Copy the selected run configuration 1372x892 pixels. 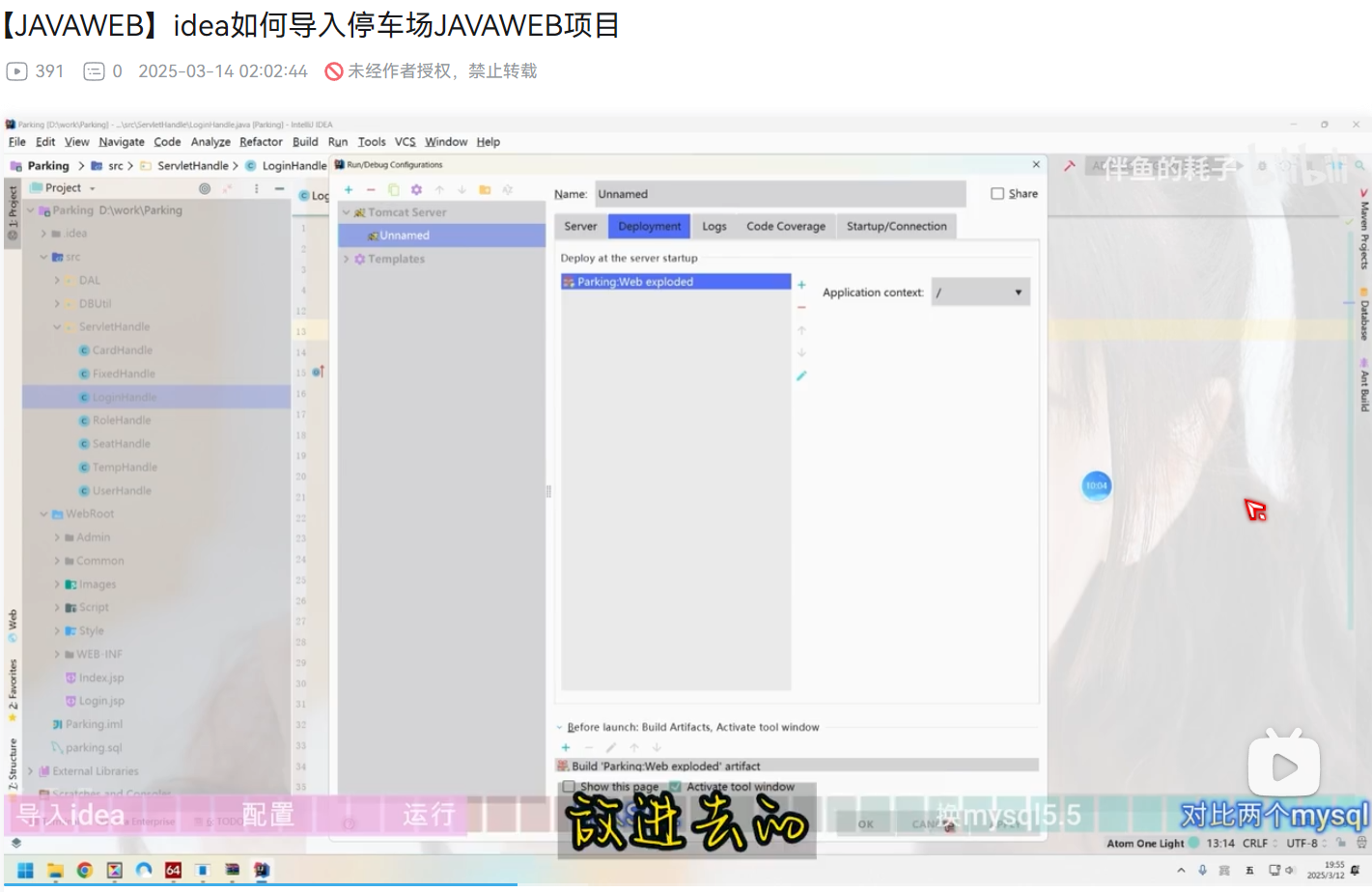tap(393, 190)
